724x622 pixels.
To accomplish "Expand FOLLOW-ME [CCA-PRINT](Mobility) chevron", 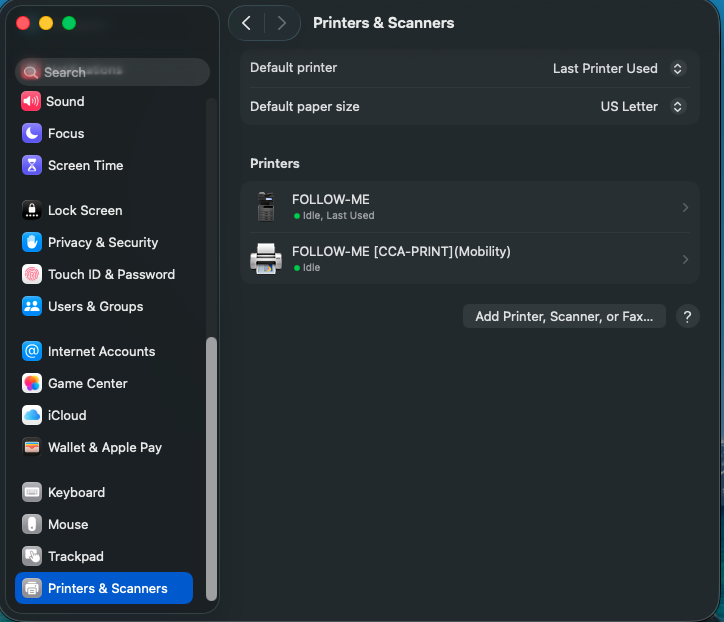I will click(x=685, y=259).
